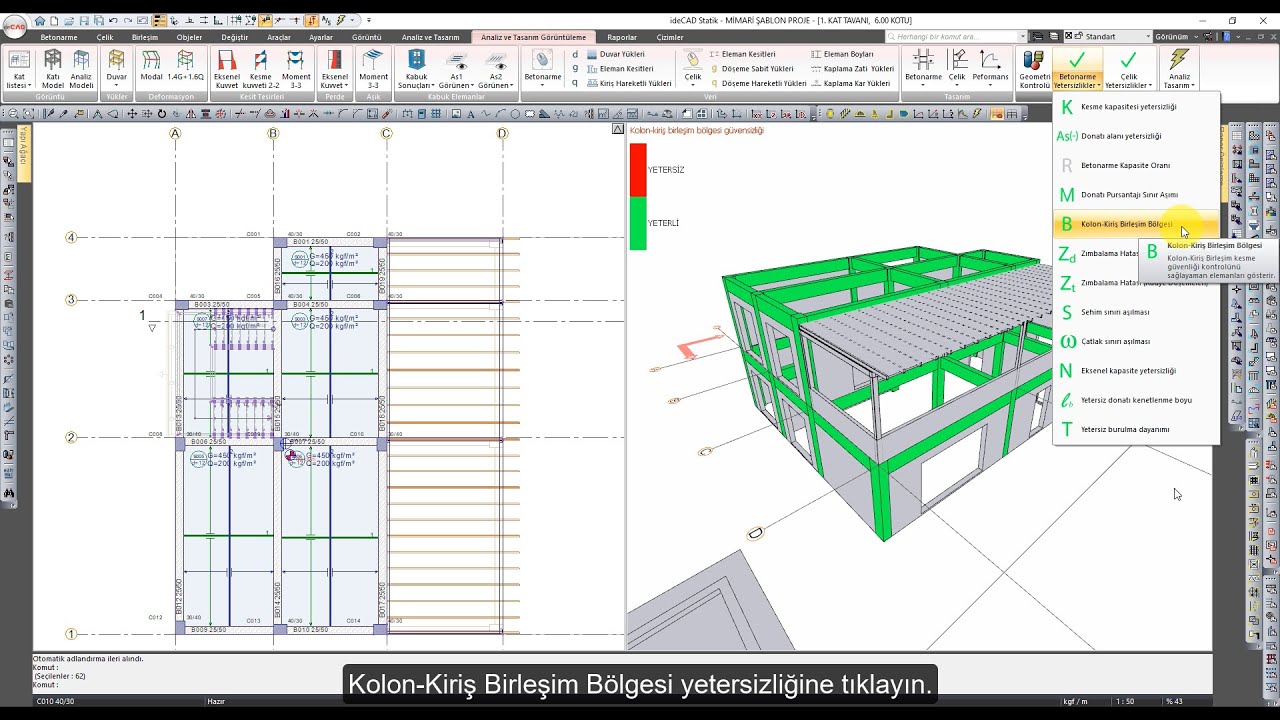This screenshot has width=1280, height=720.
Task: Click Moment 3-3 in Aşık group
Action: tap(373, 69)
